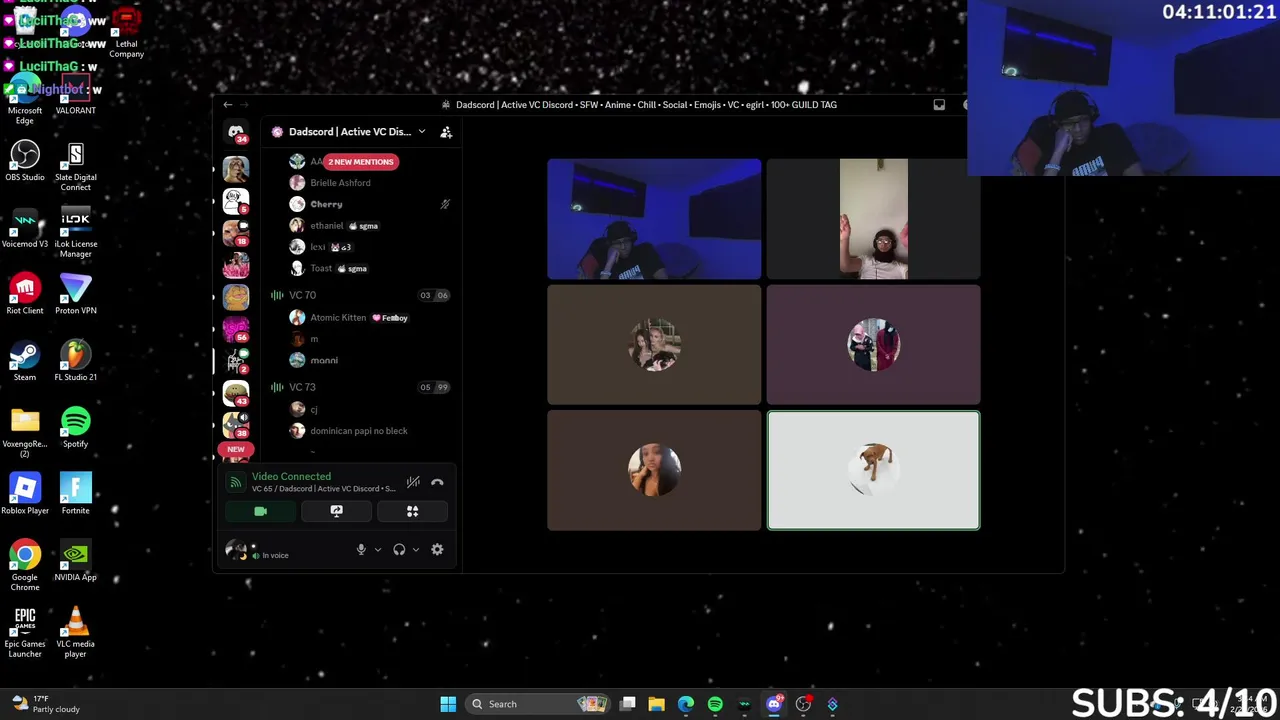
Task: Click the NEW unread servers pill
Action: (x=236, y=450)
